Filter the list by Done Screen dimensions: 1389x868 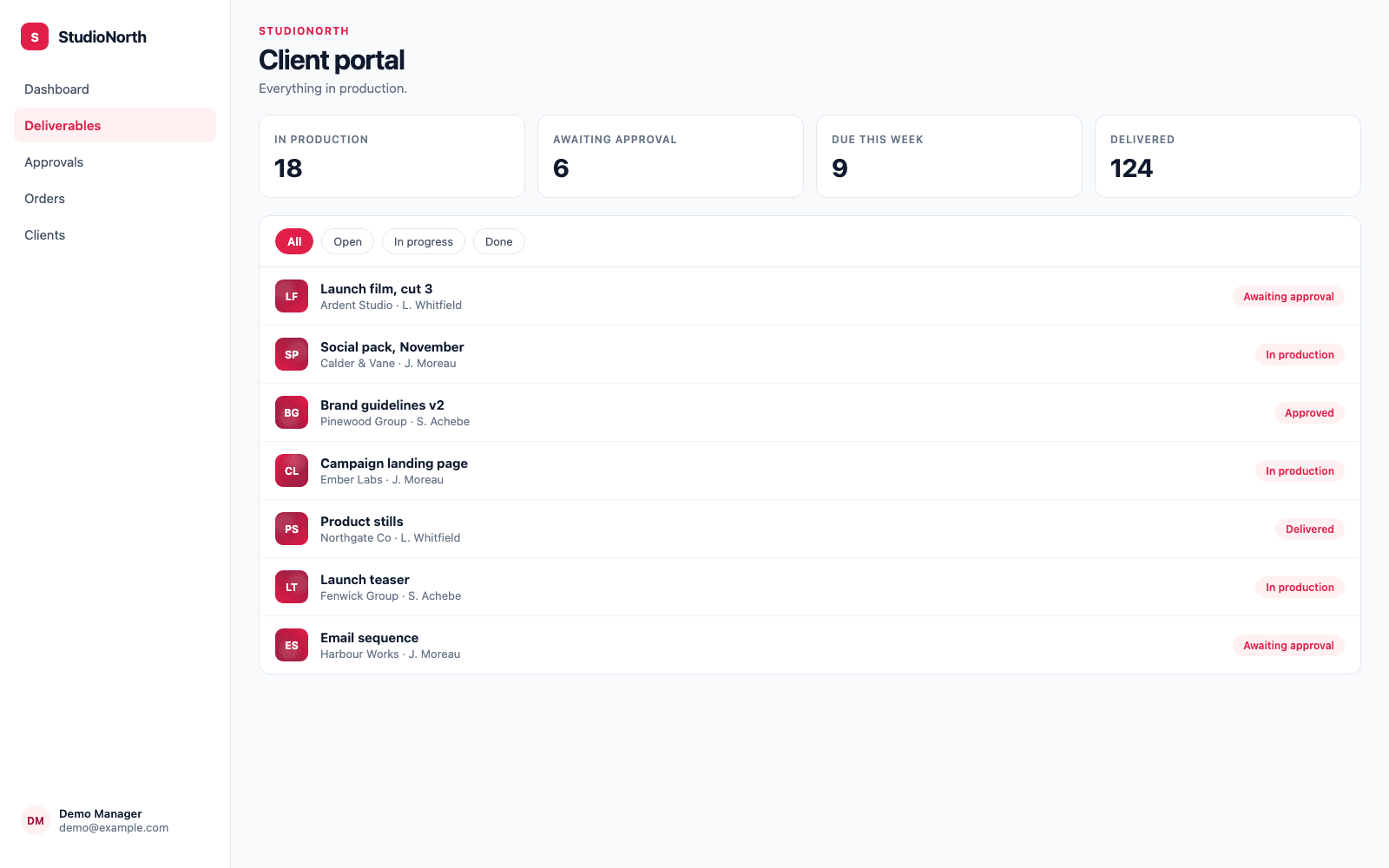pos(499,241)
